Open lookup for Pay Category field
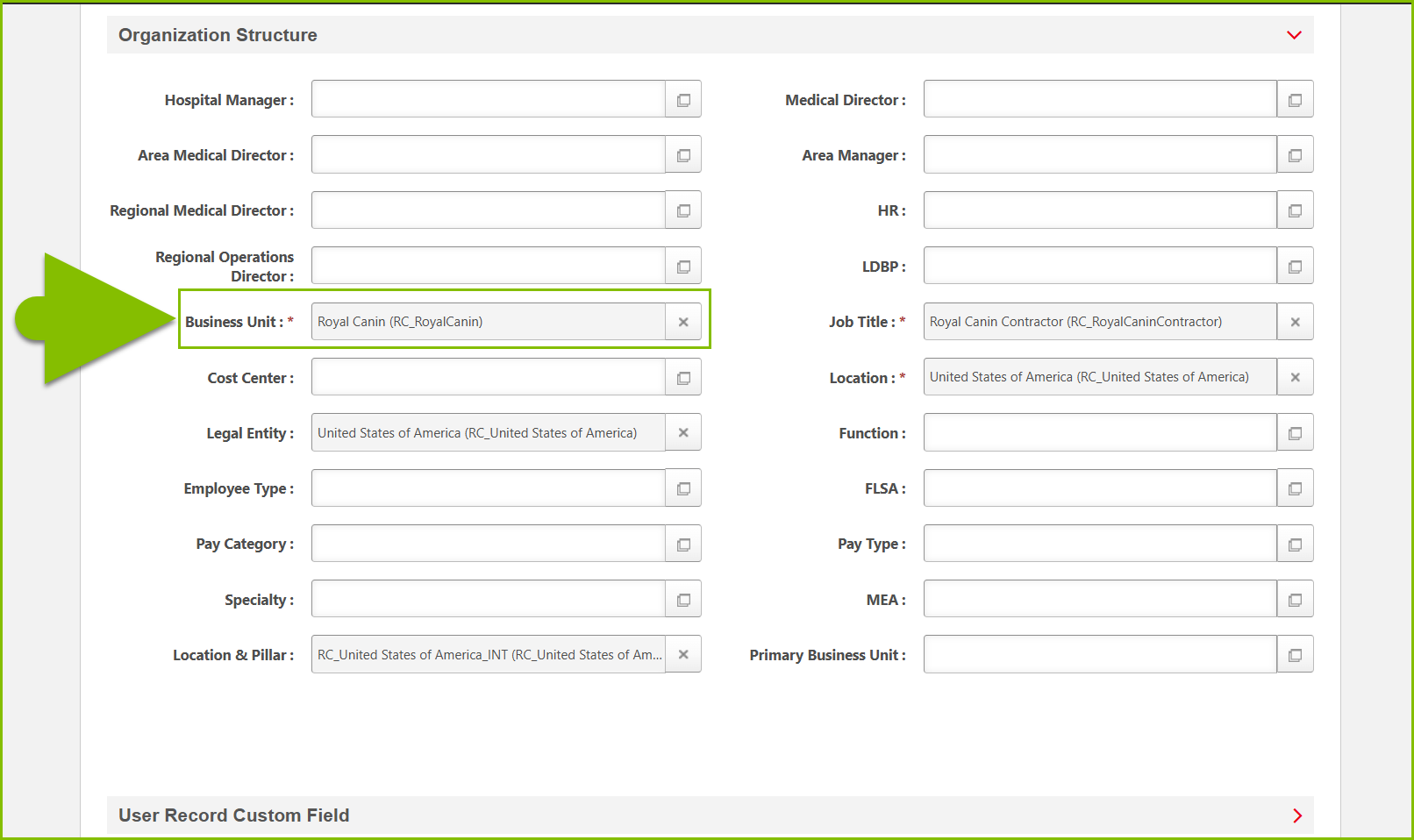 683,545
